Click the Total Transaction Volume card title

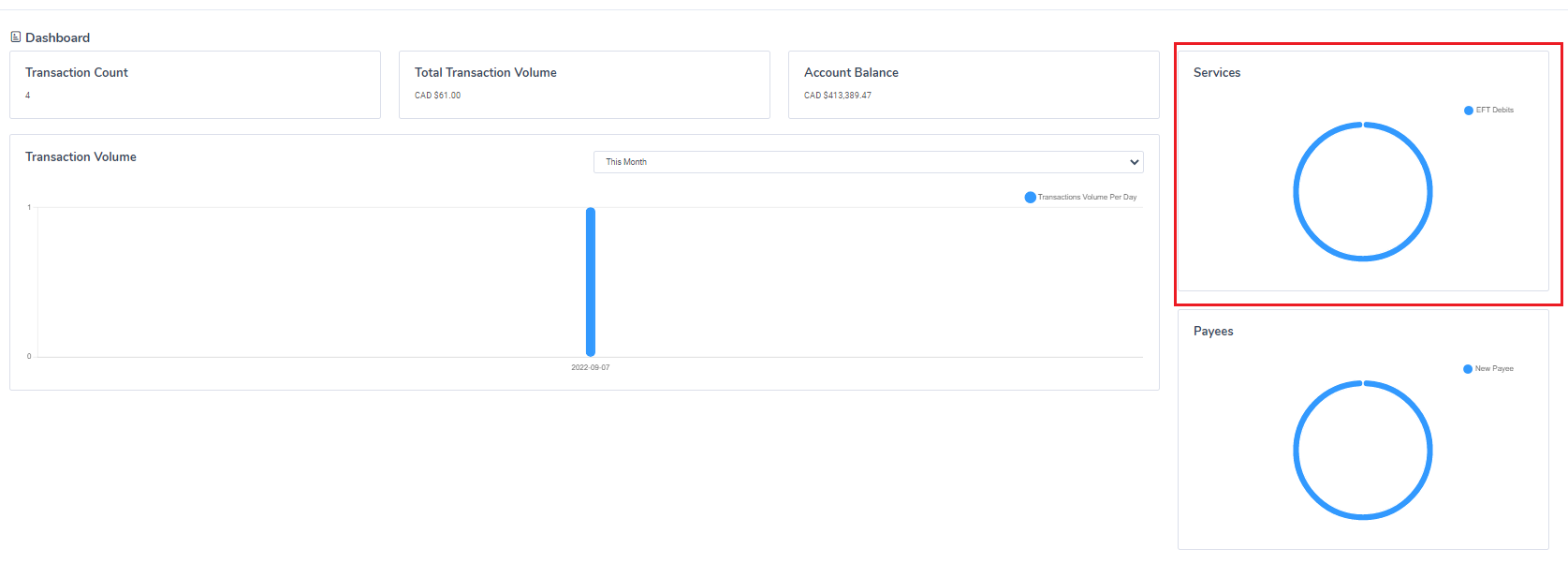(485, 73)
